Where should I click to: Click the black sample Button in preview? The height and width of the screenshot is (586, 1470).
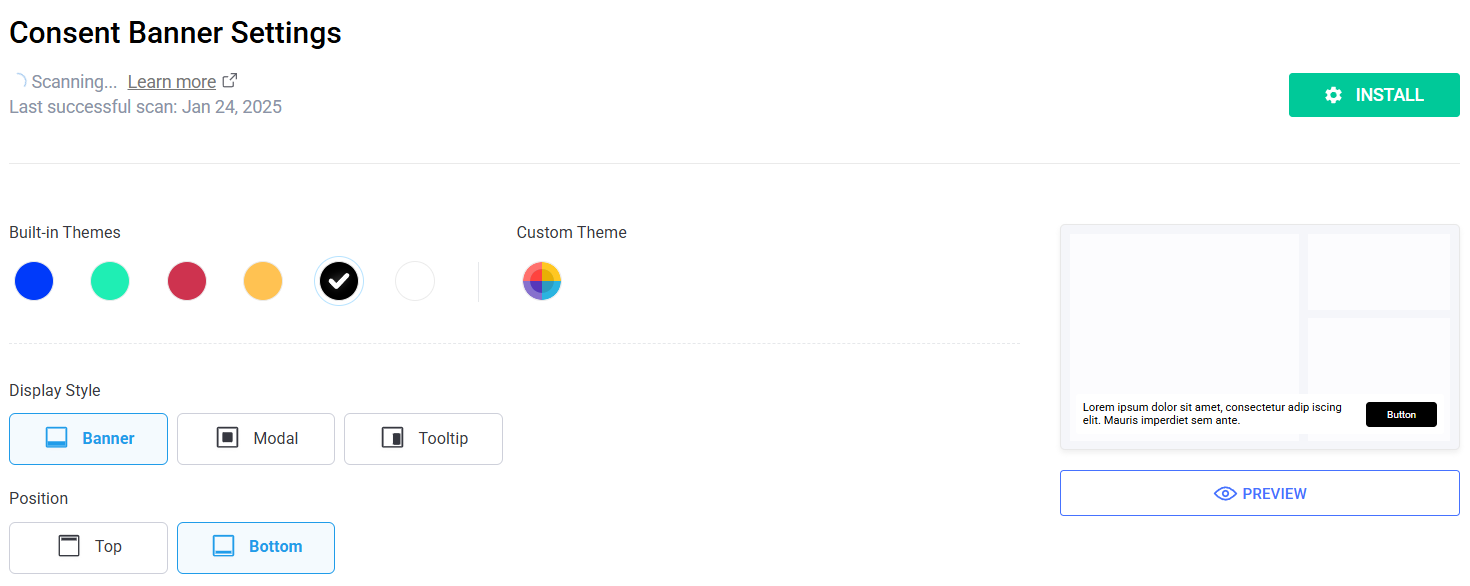coord(1401,414)
